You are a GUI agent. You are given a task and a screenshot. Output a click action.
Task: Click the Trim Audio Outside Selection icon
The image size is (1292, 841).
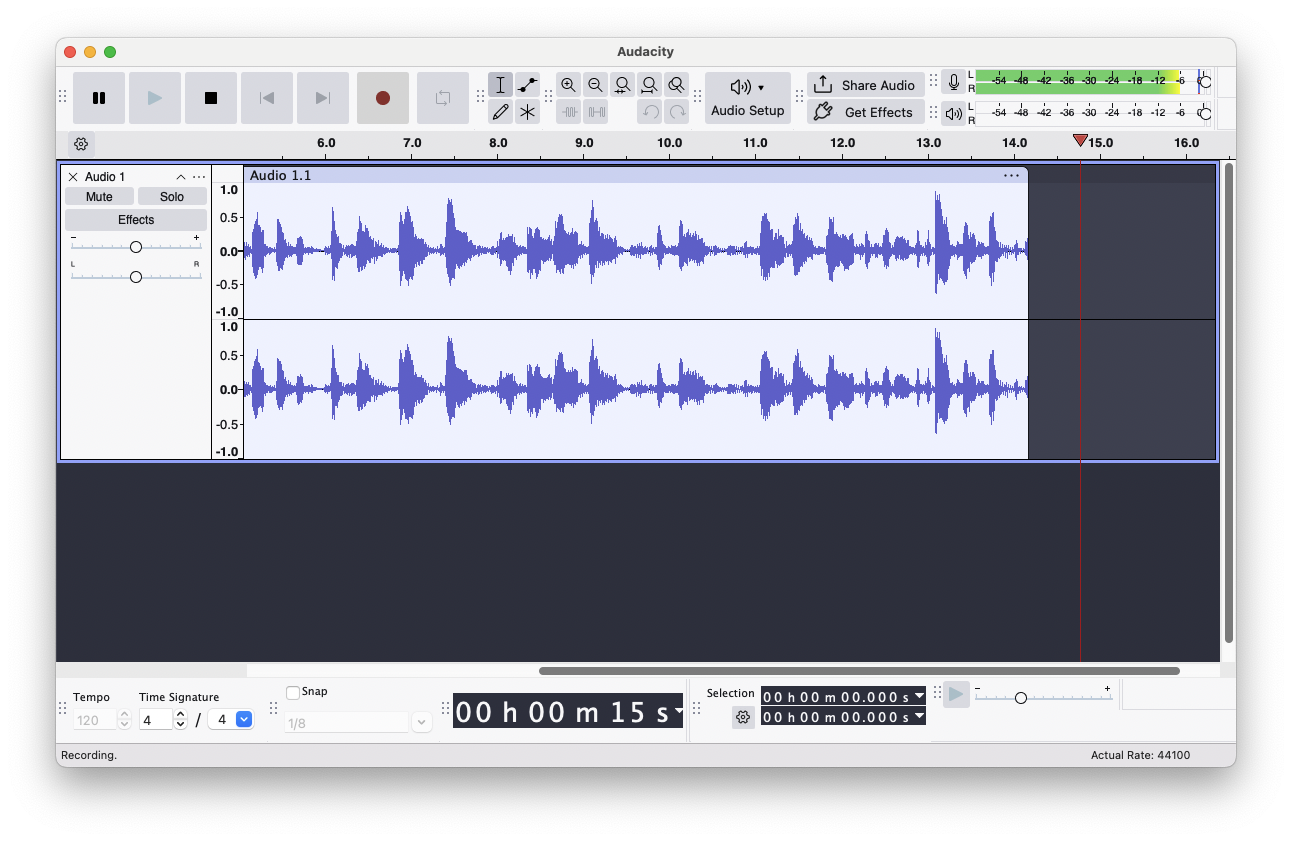tap(570, 112)
